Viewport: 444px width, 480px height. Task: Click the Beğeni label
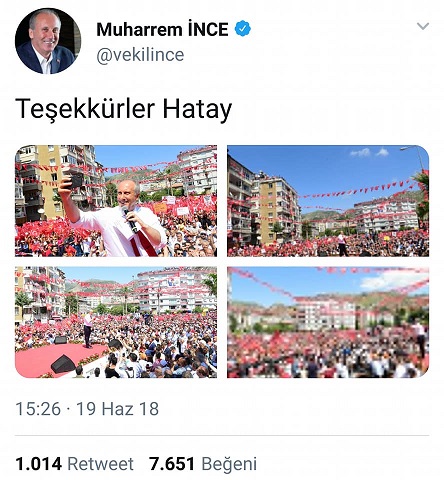(x=229, y=464)
